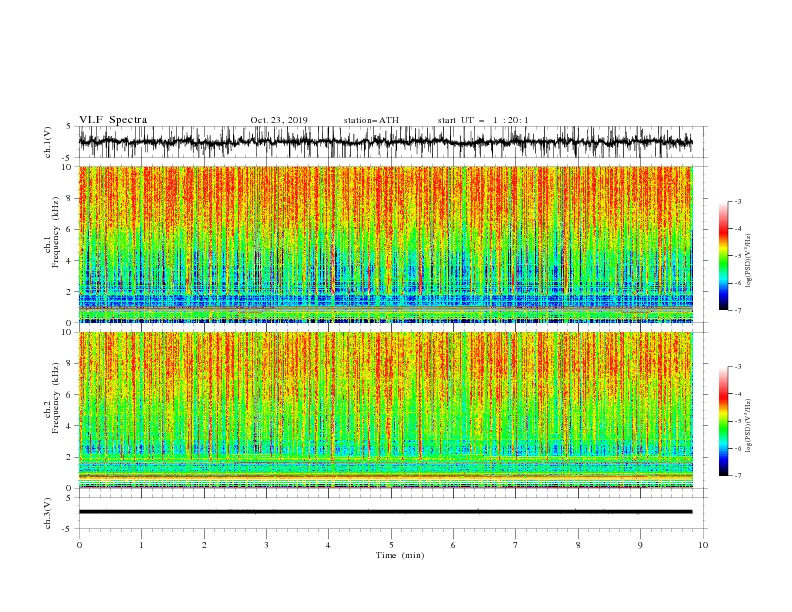Screen dimensions: 792x612
Task: Click time axis tick label "3"
Action: [x=266, y=545]
